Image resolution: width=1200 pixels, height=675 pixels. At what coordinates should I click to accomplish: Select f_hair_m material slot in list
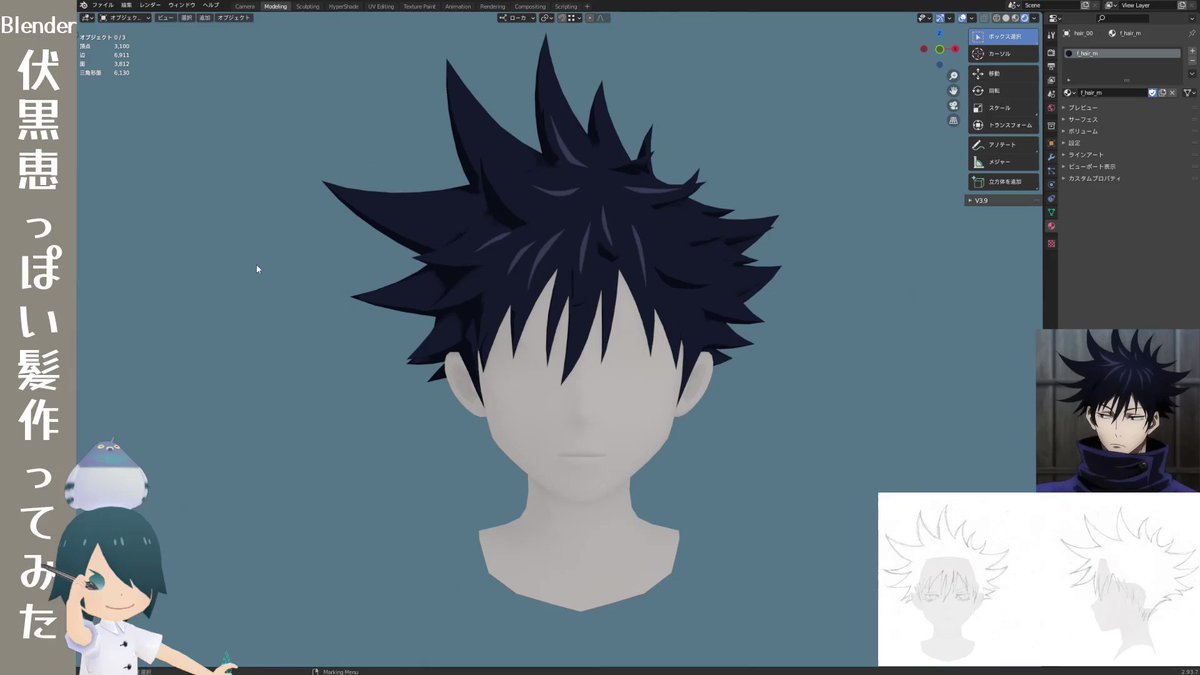(1122, 53)
